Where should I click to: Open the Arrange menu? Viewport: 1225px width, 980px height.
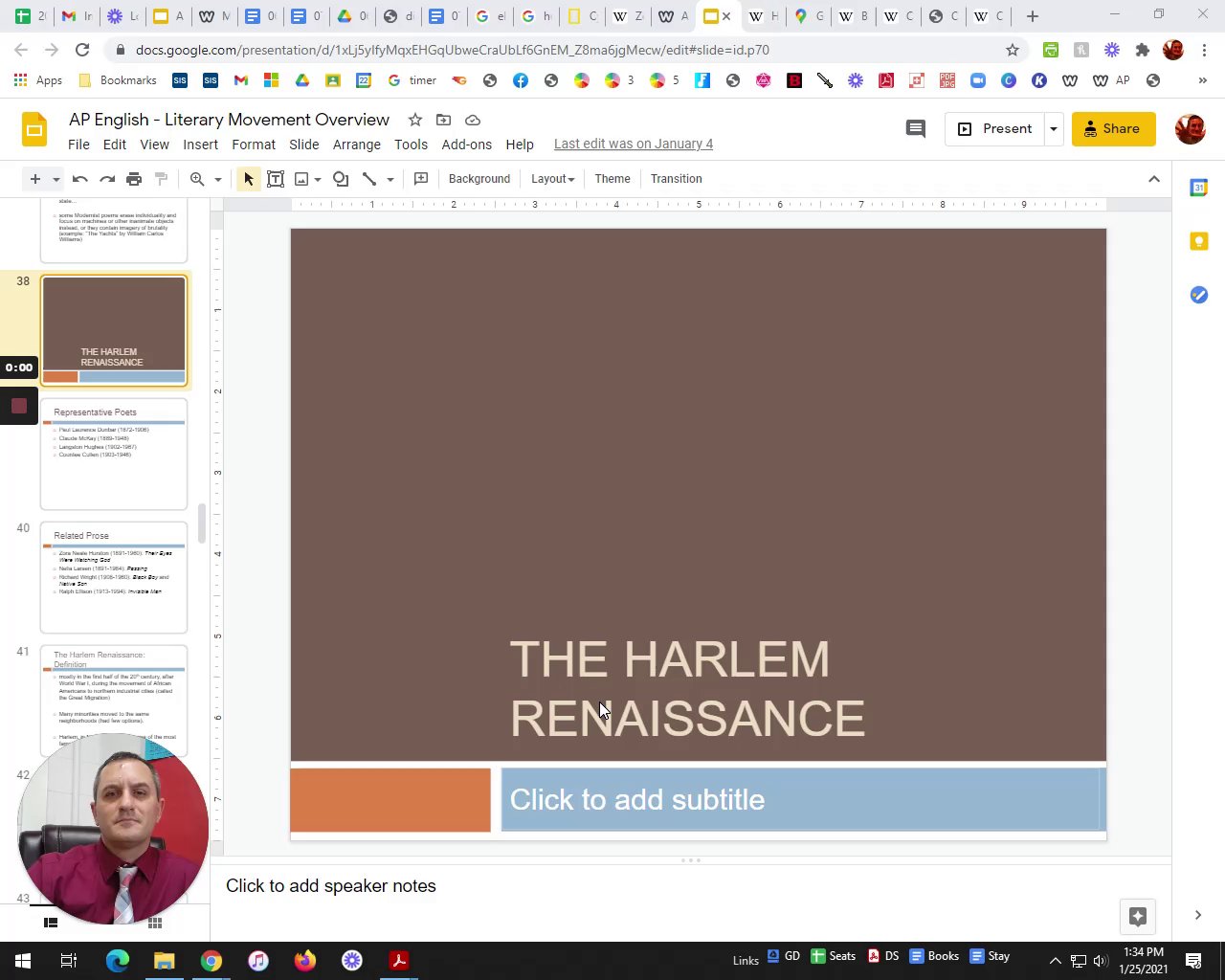point(356,145)
